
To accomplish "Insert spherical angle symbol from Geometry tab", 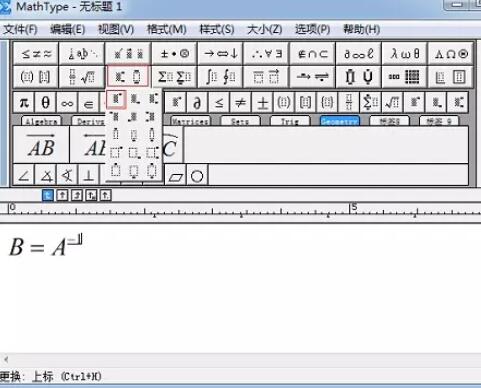I will point(67,176).
